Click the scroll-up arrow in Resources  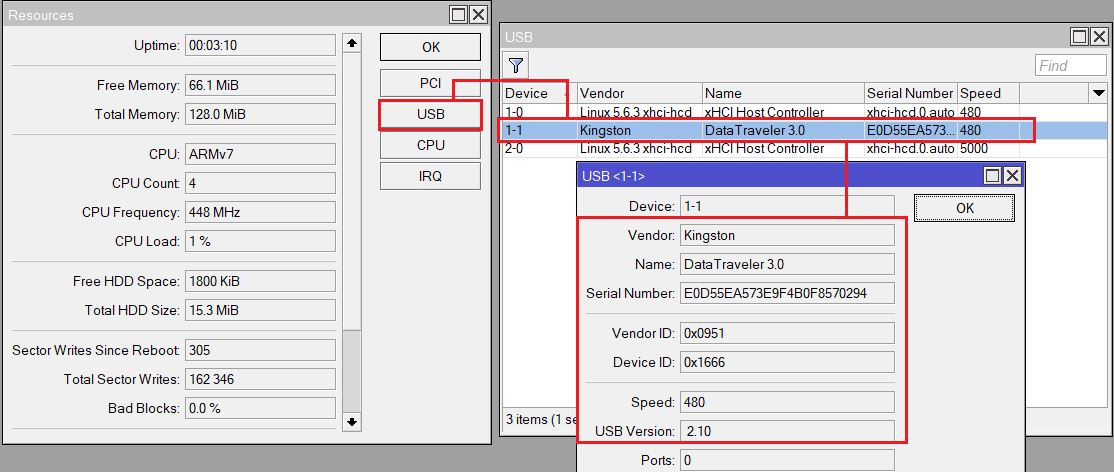click(x=351, y=43)
